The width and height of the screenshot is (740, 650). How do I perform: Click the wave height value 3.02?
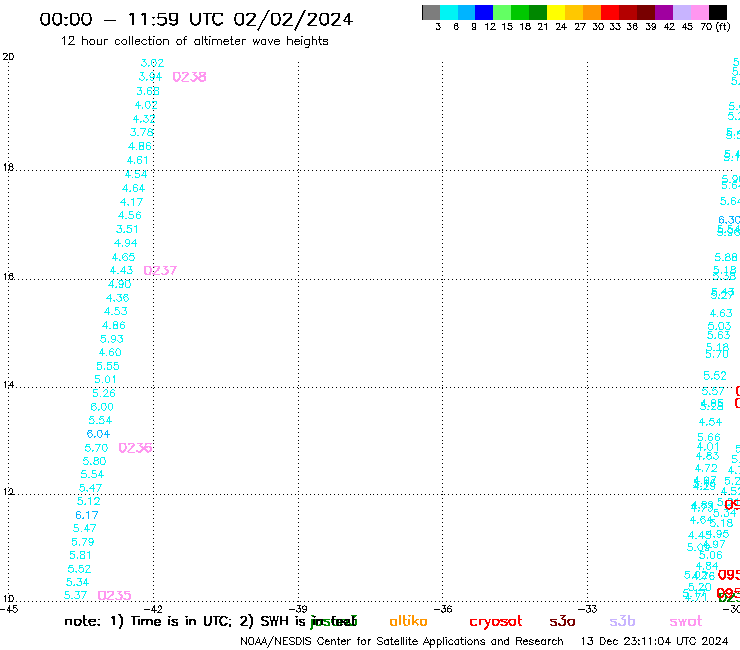pos(152,63)
